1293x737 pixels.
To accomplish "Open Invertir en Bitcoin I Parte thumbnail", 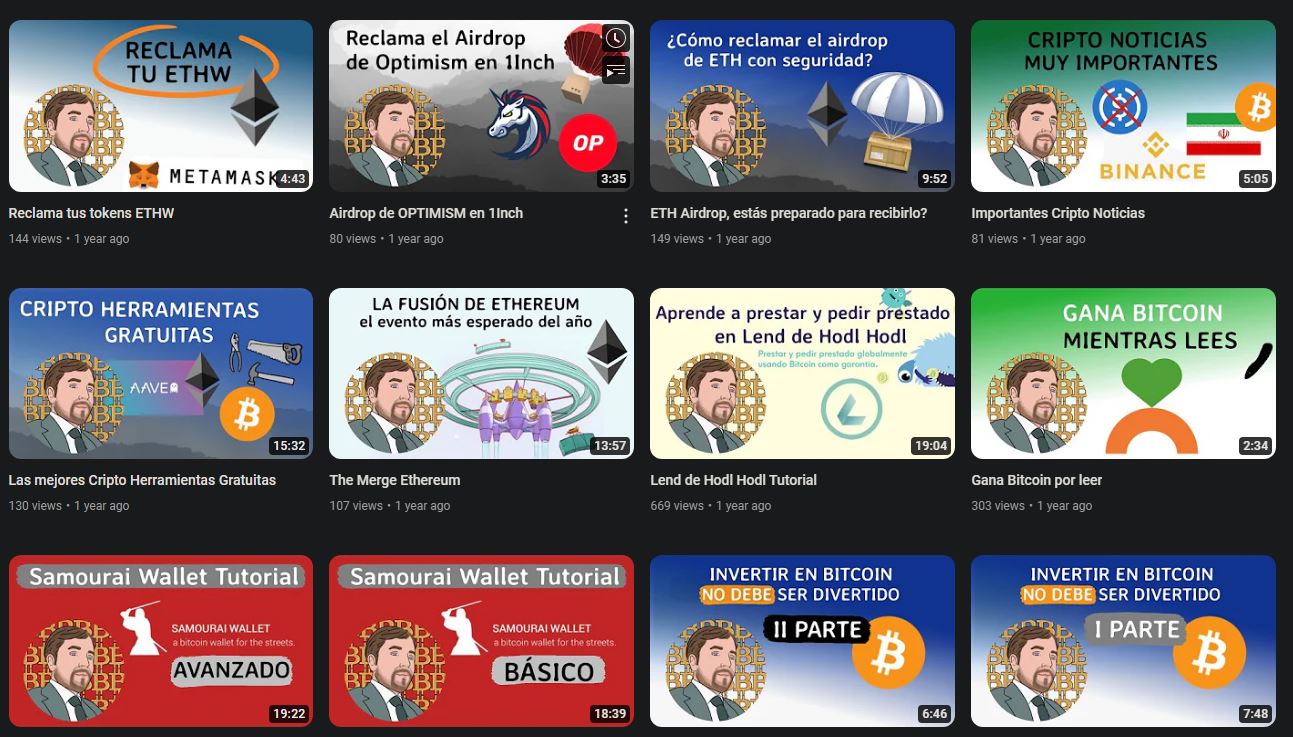I will [x=1123, y=641].
